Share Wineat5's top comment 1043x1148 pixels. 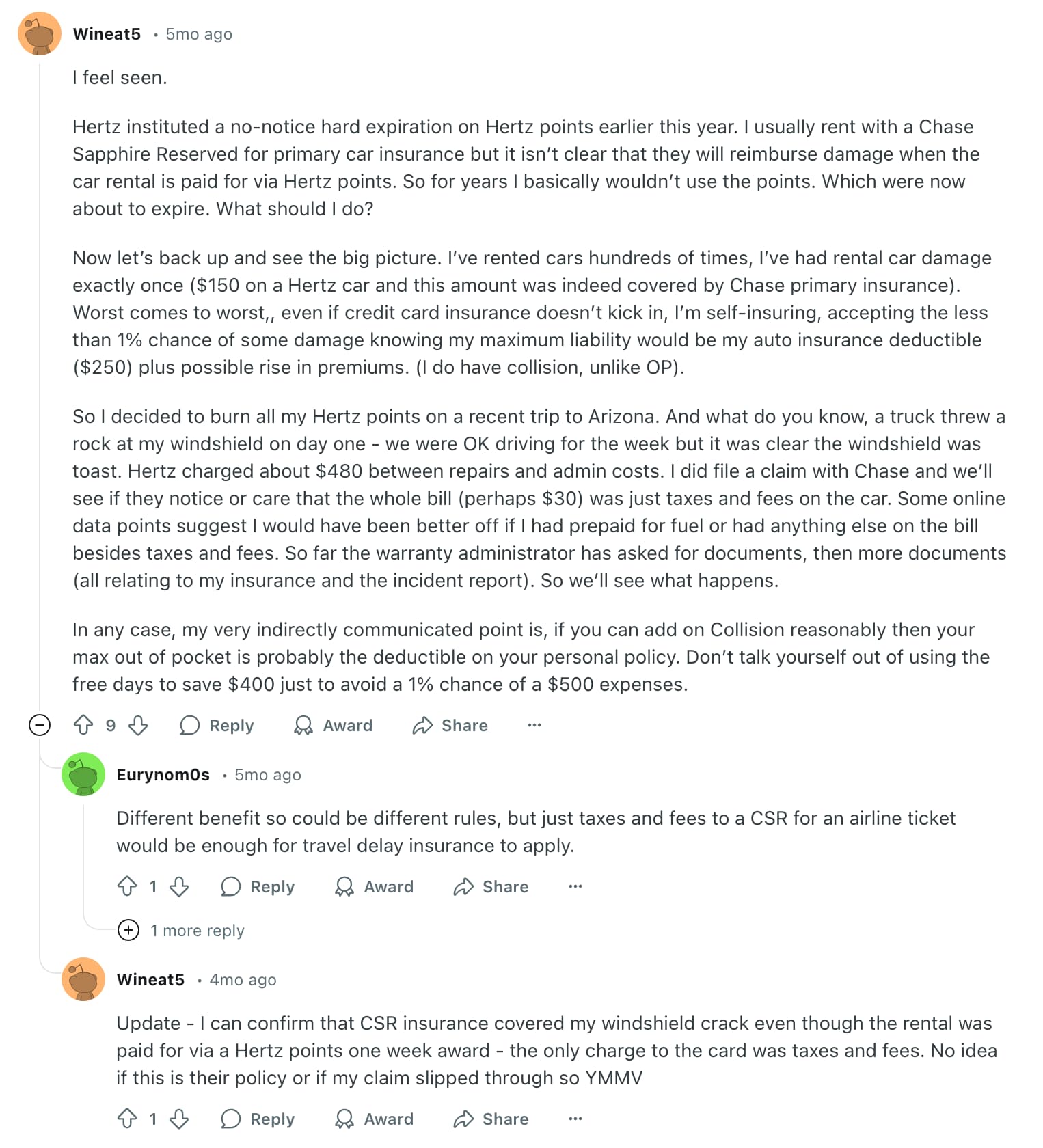click(450, 725)
